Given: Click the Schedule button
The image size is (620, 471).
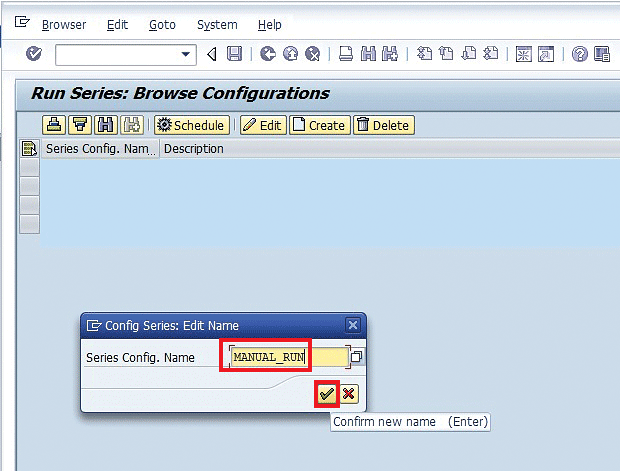Looking at the screenshot, I should (191, 125).
